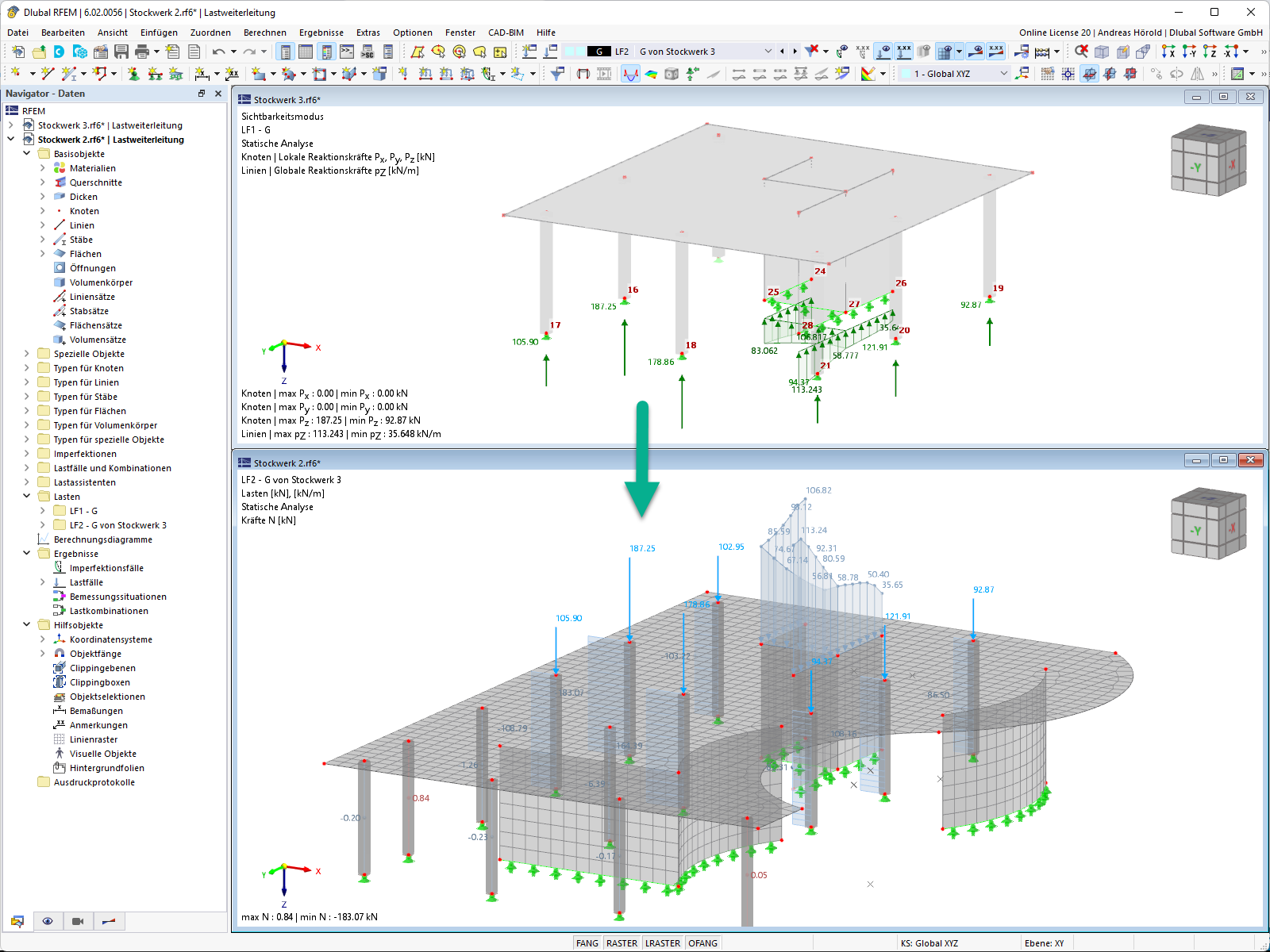1270x952 pixels.
Task: Click the Block Manager cube icon
Action: (x=79, y=52)
